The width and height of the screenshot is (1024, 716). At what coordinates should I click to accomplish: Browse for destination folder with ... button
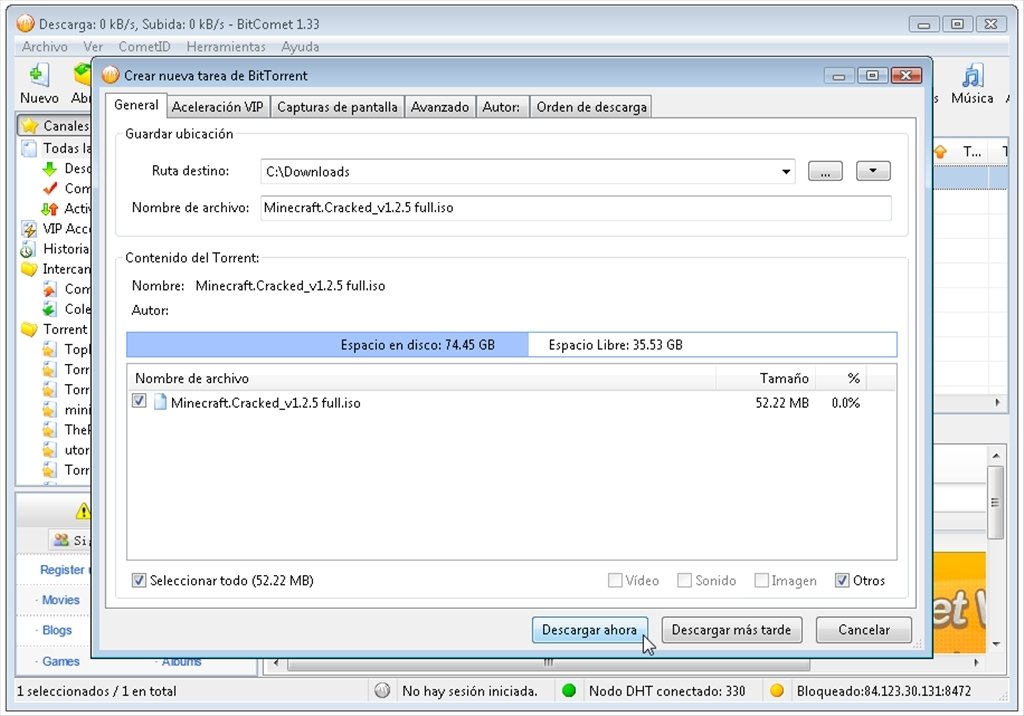825,171
